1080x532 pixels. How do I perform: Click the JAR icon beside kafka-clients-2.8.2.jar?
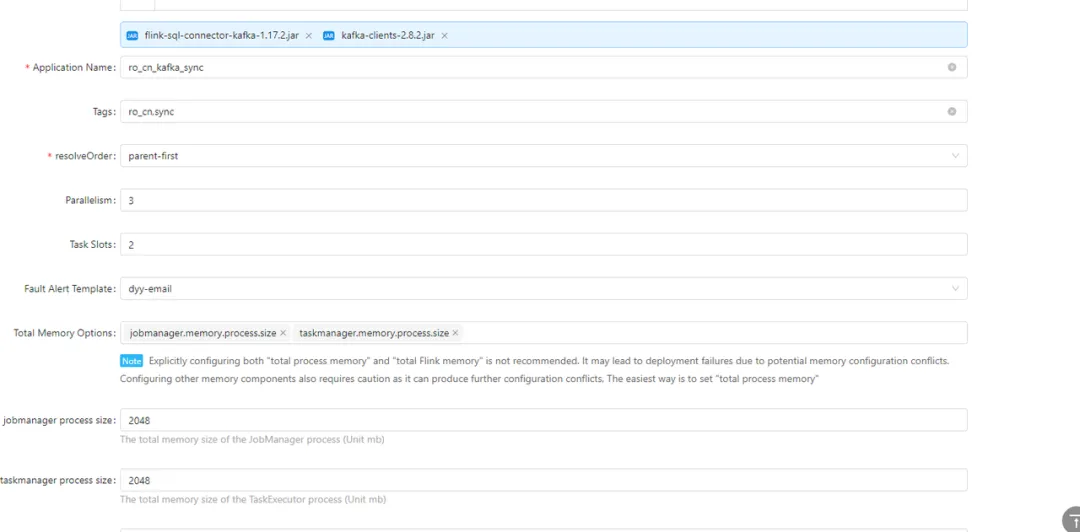(329, 35)
